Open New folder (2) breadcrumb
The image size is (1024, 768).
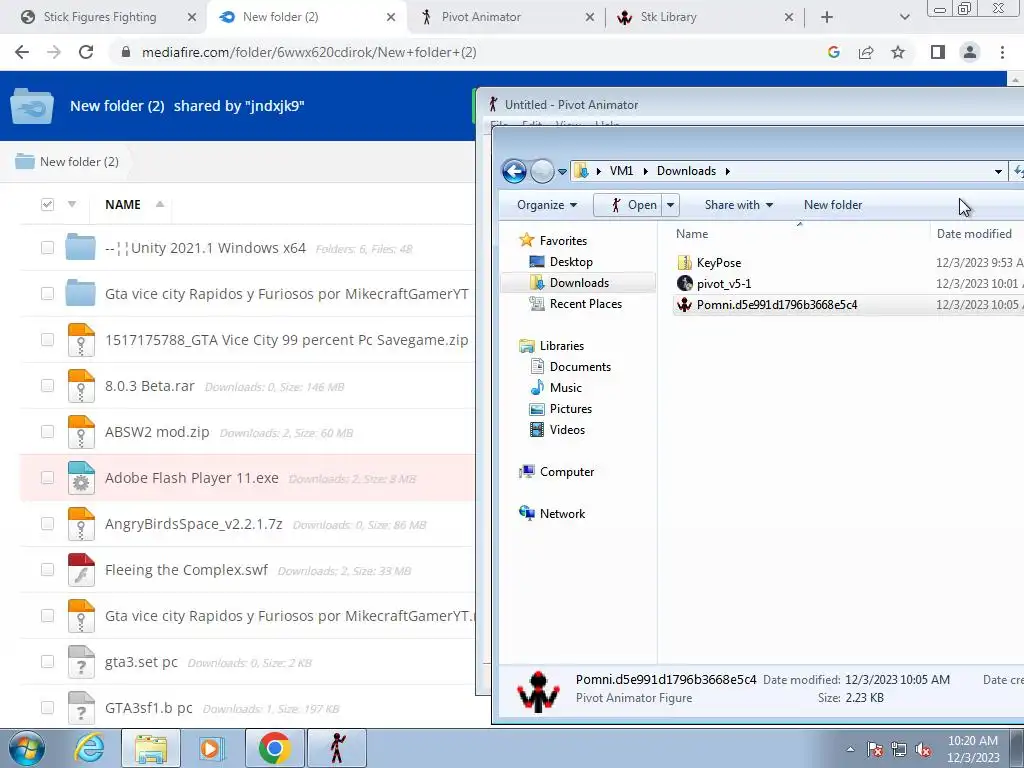tap(79, 161)
